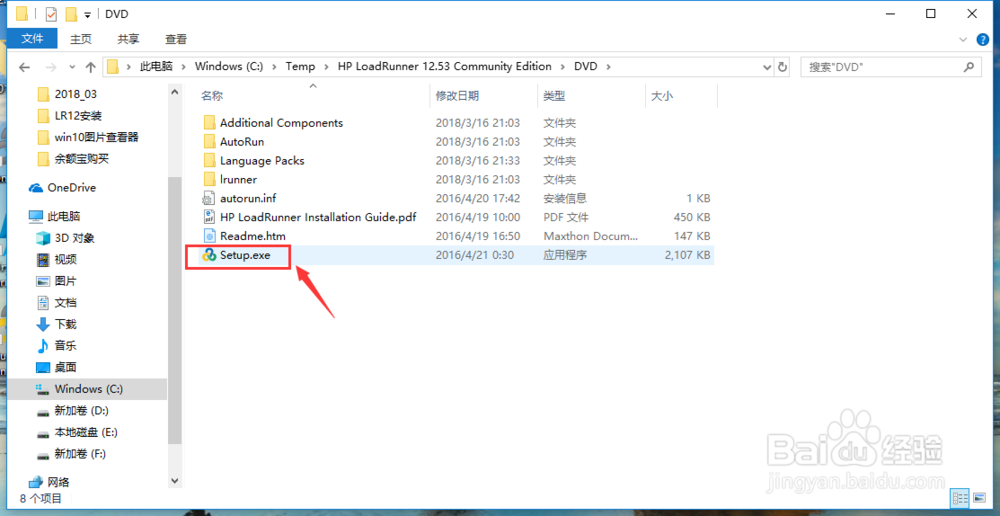1000x516 pixels.
Task: Sort by 修改日期 column header
Action: point(457,96)
